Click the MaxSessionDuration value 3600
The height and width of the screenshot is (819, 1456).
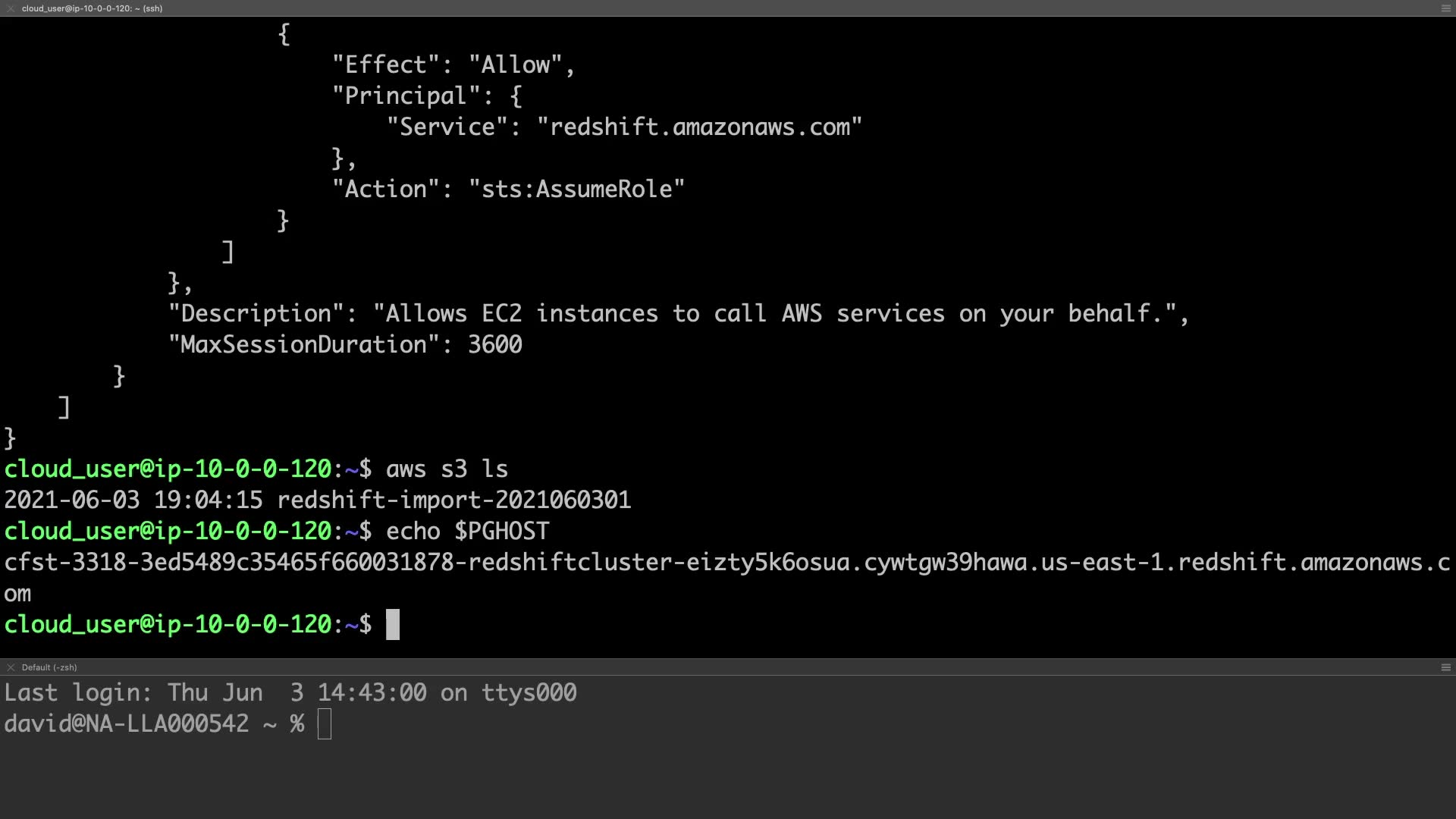point(494,345)
